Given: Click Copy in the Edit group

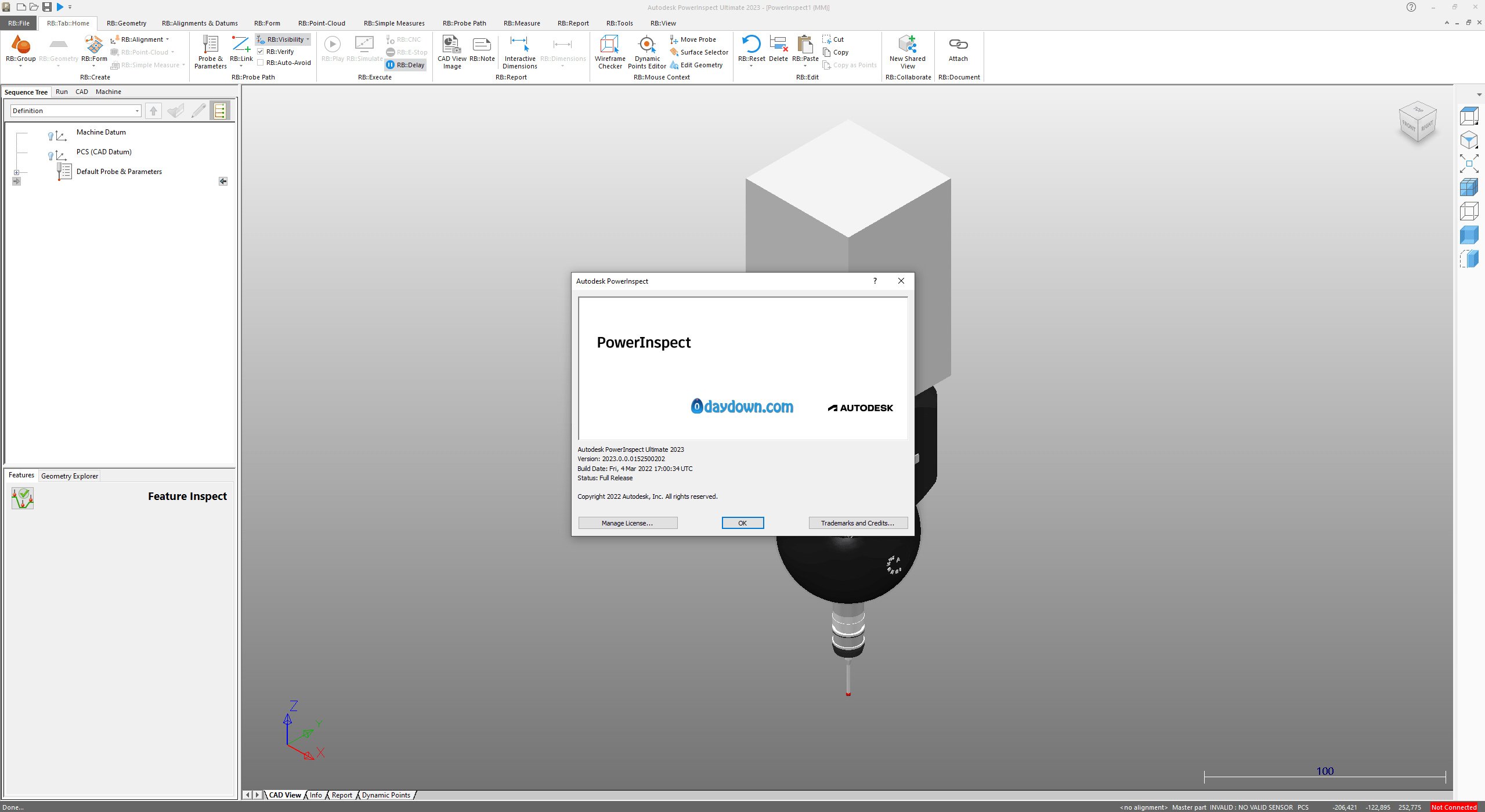Looking at the screenshot, I should click(x=835, y=52).
